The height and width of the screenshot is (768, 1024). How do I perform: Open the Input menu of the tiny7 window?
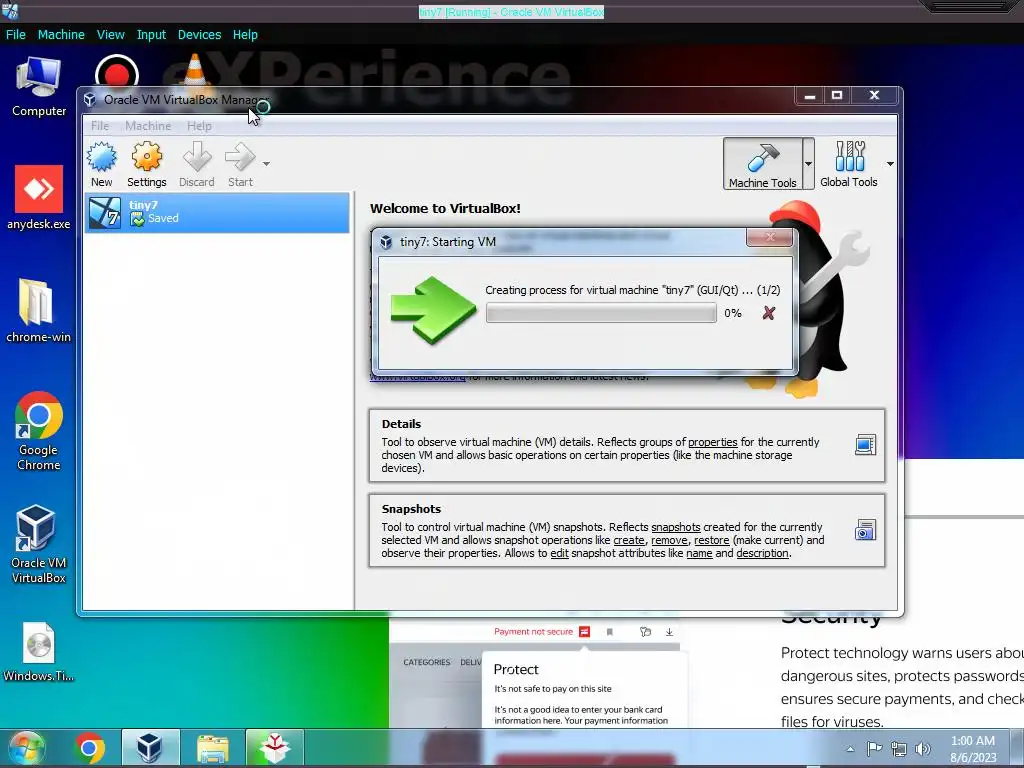[x=151, y=35]
